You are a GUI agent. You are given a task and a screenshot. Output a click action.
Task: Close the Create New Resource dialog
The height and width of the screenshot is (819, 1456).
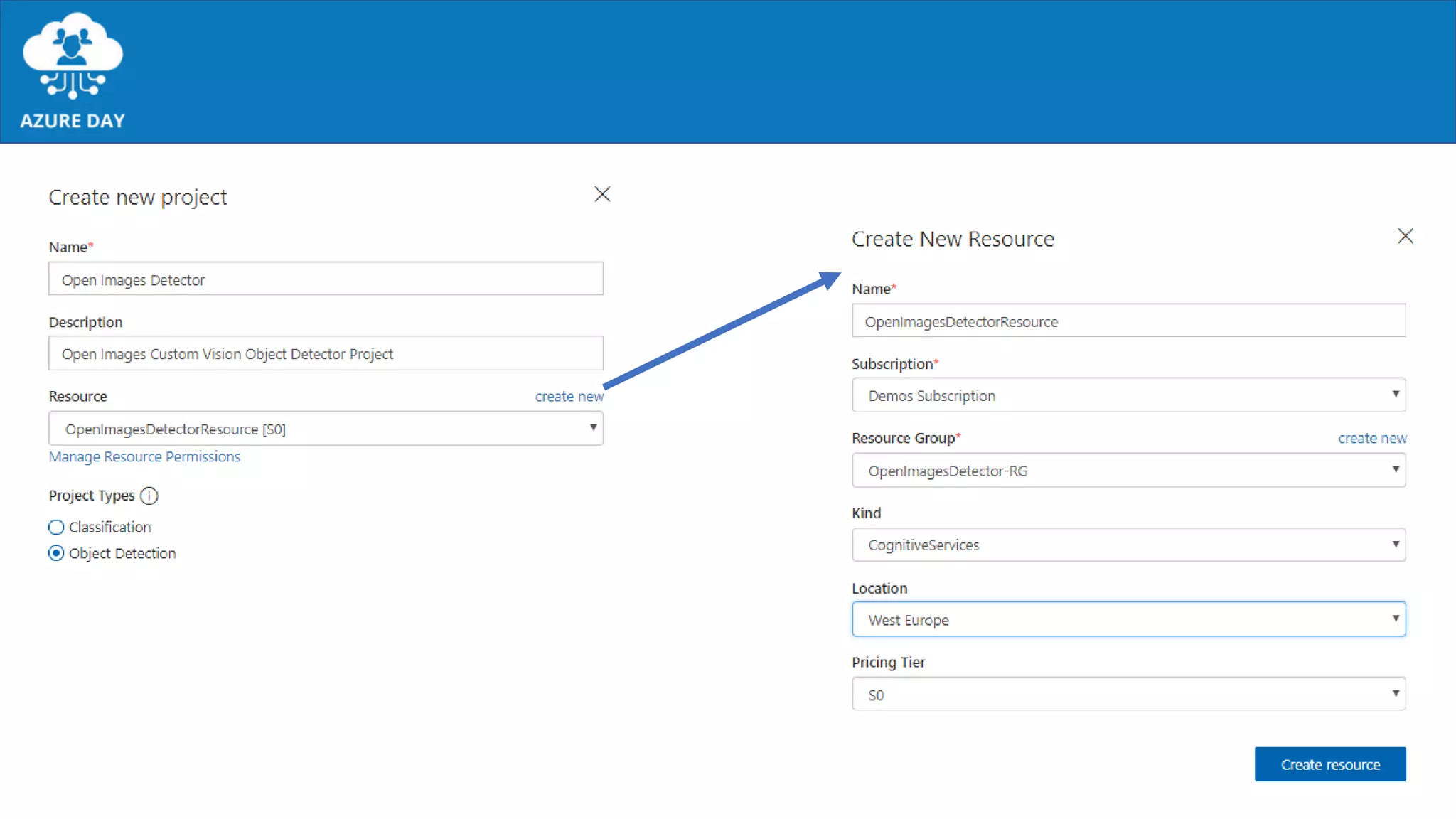[1405, 236]
